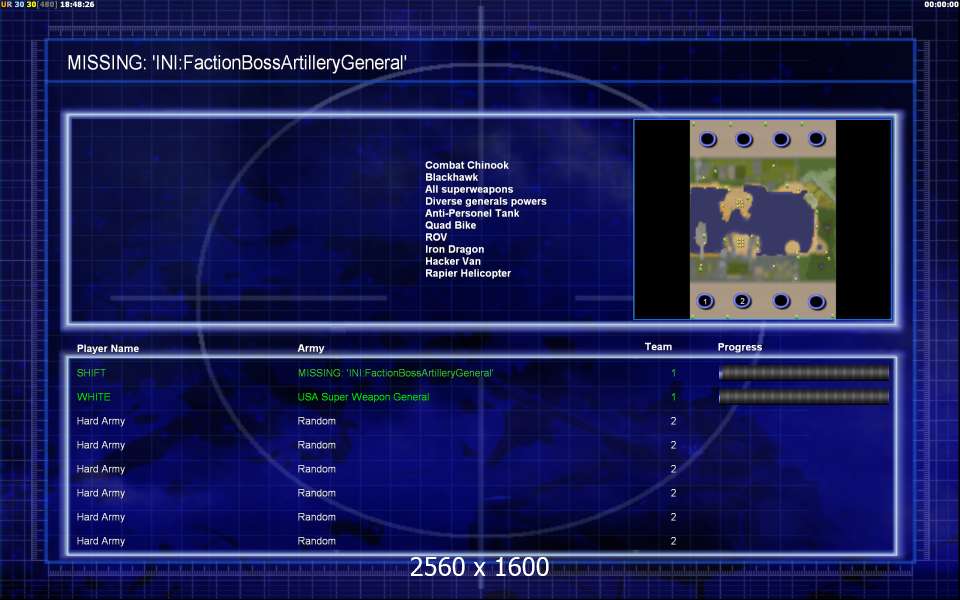960x600 pixels.
Task: Click team number for player WHITE
Action: point(673,397)
